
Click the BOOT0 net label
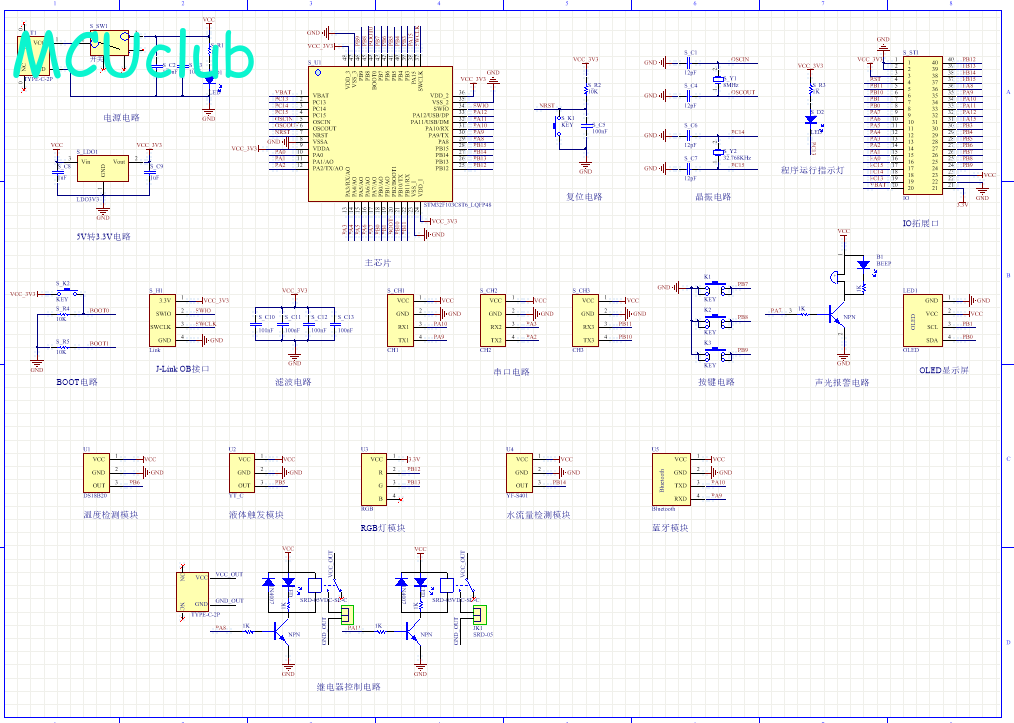point(100,310)
